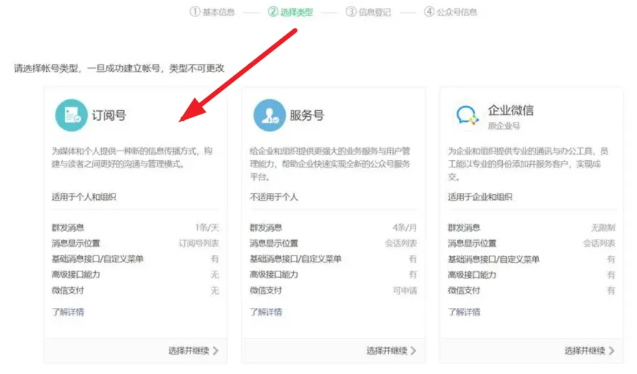Click the chevron arrow in 服务号 card footer
This screenshot has width=637, height=374.
tap(414, 350)
